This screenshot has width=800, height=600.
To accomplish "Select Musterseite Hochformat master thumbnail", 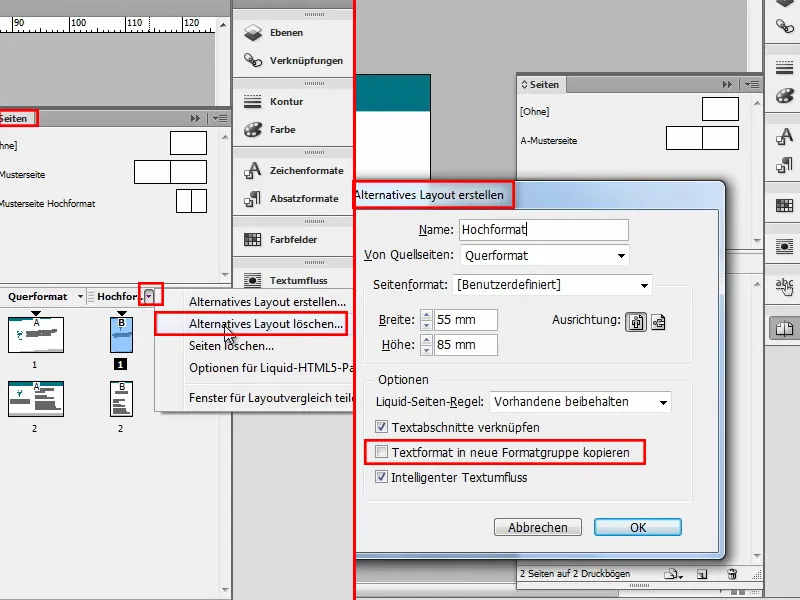I will [x=191, y=201].
